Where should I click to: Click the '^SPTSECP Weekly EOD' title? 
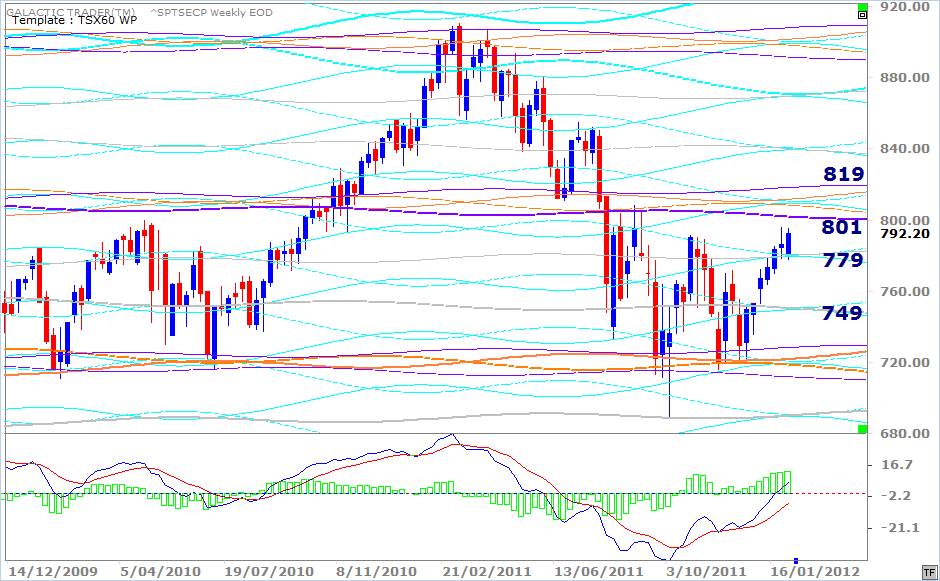tap(211, 12)
